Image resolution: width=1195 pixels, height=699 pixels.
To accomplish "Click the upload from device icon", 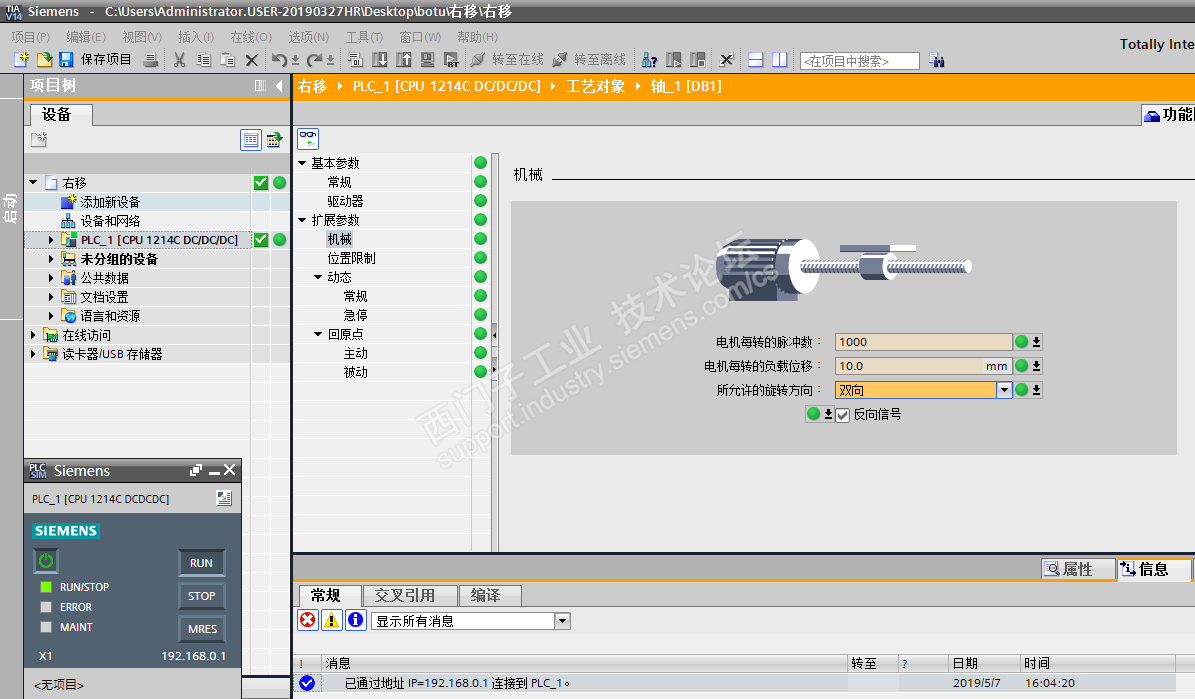I will click(404, 59).
